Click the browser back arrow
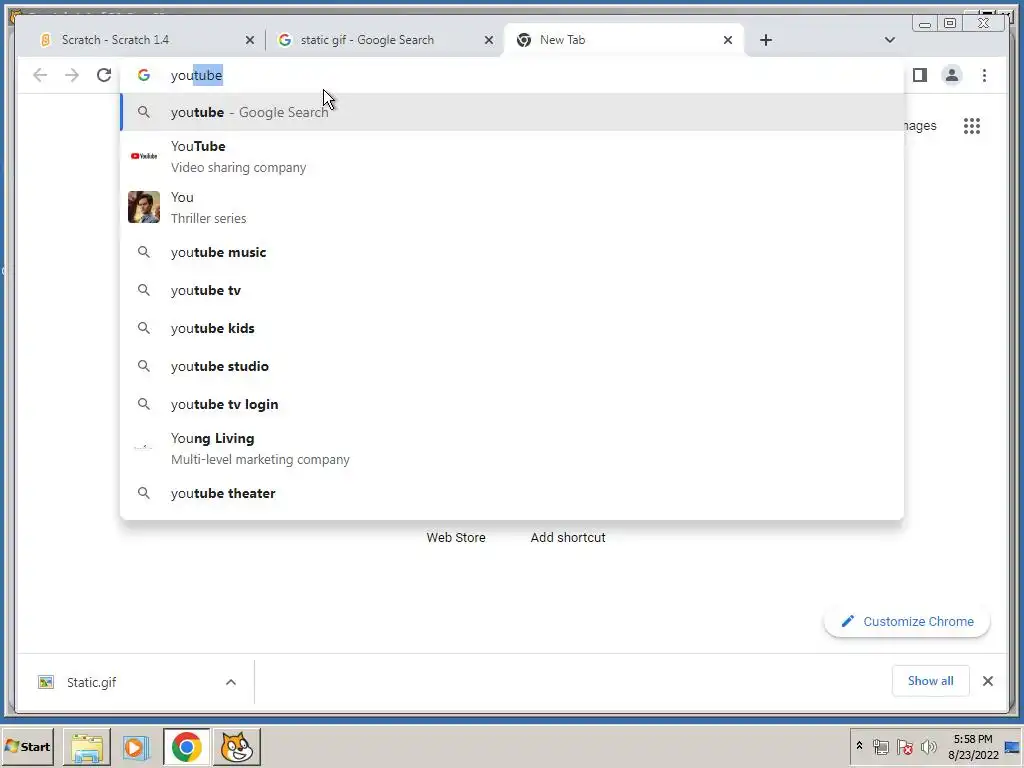 40,75
